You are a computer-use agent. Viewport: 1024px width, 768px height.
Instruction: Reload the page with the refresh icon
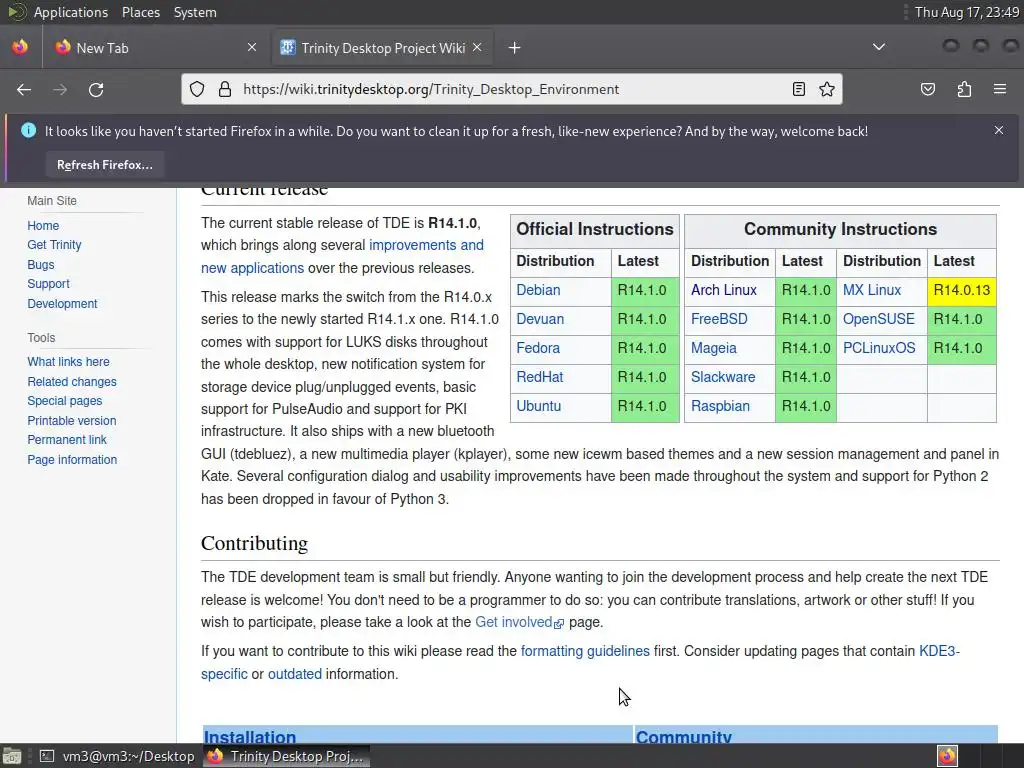pyautogui.click(x=96, y=89)
